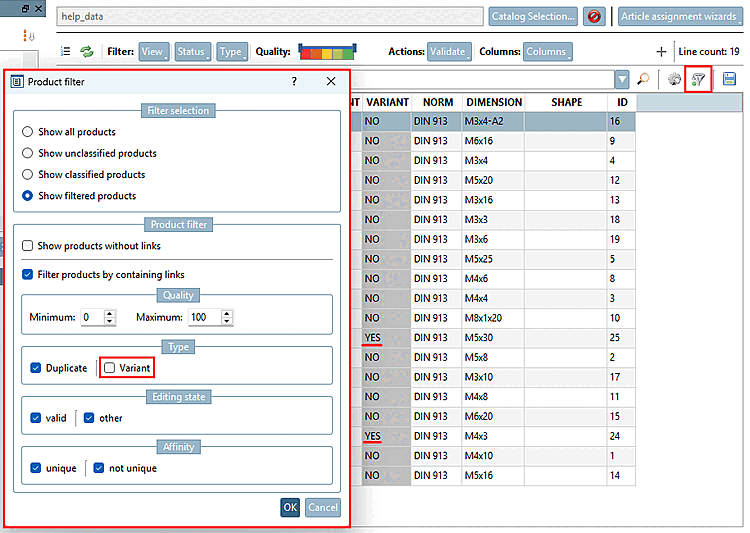
Task: Click the DIN 913 cell in M4x10 row
Action: 436,455
